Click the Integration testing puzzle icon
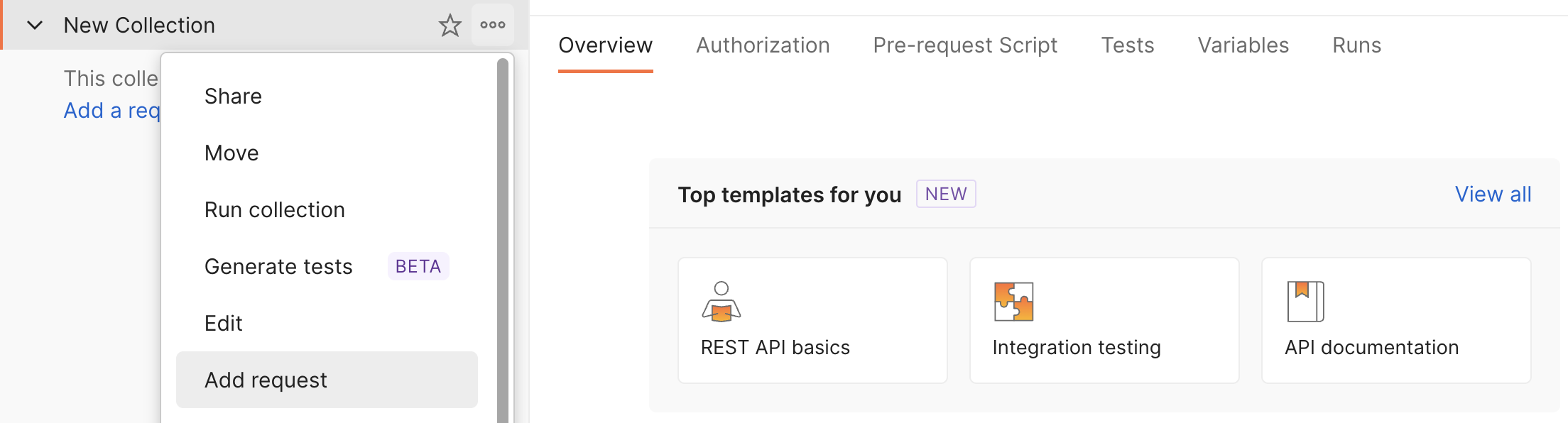The height and width of the screenshot is (423, 1568). tap(1013, 301)
